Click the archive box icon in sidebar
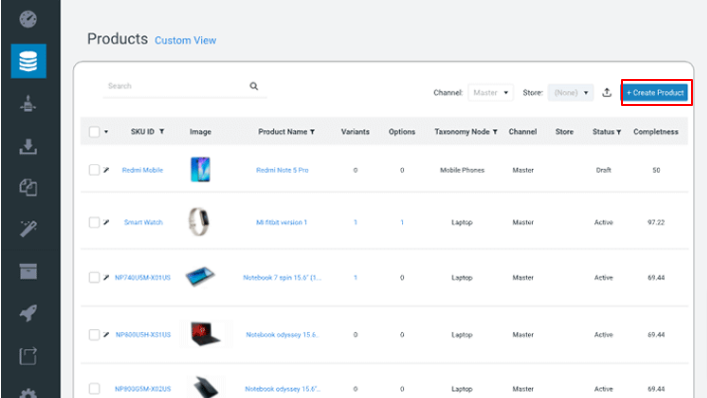This screenshot has width=707, height=398. [28, 271]
